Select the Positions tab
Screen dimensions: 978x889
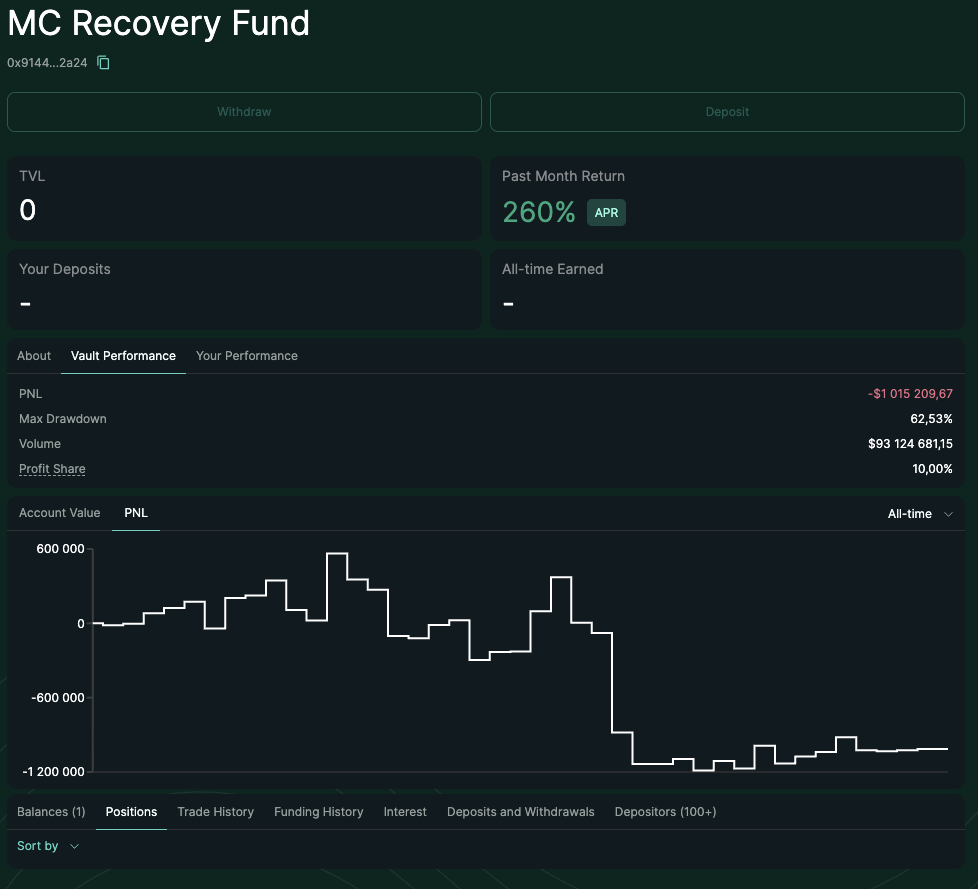tap(131, 812)
